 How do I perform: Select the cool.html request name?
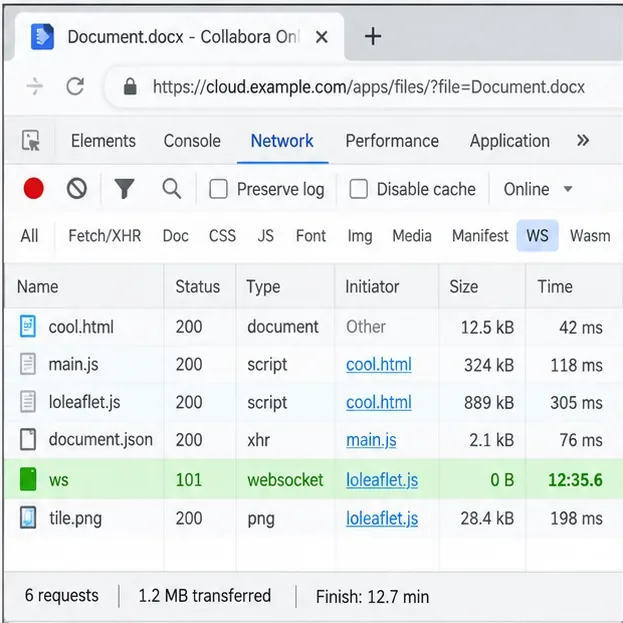(x=81, y=327)
